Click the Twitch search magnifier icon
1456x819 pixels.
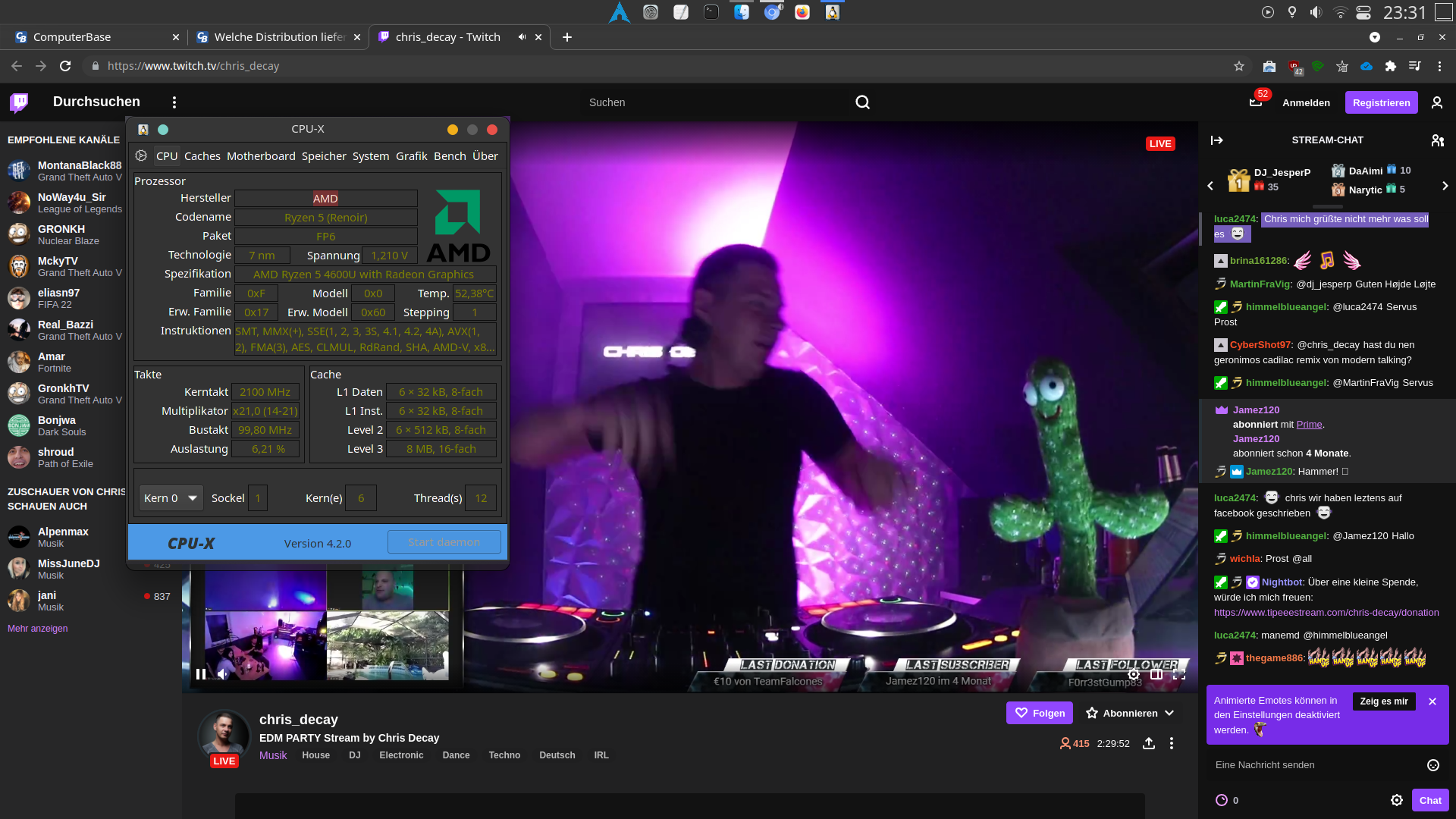862,102
